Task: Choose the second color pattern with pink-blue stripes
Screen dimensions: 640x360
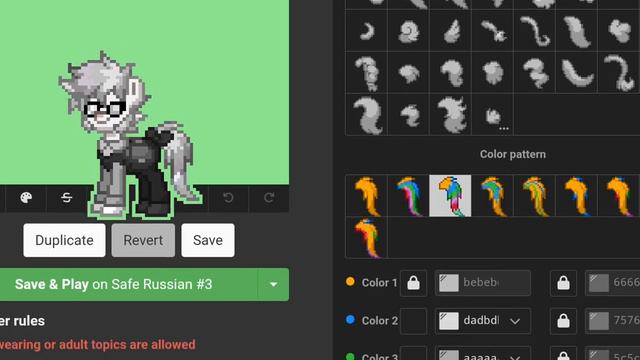Action: [409, 196]
